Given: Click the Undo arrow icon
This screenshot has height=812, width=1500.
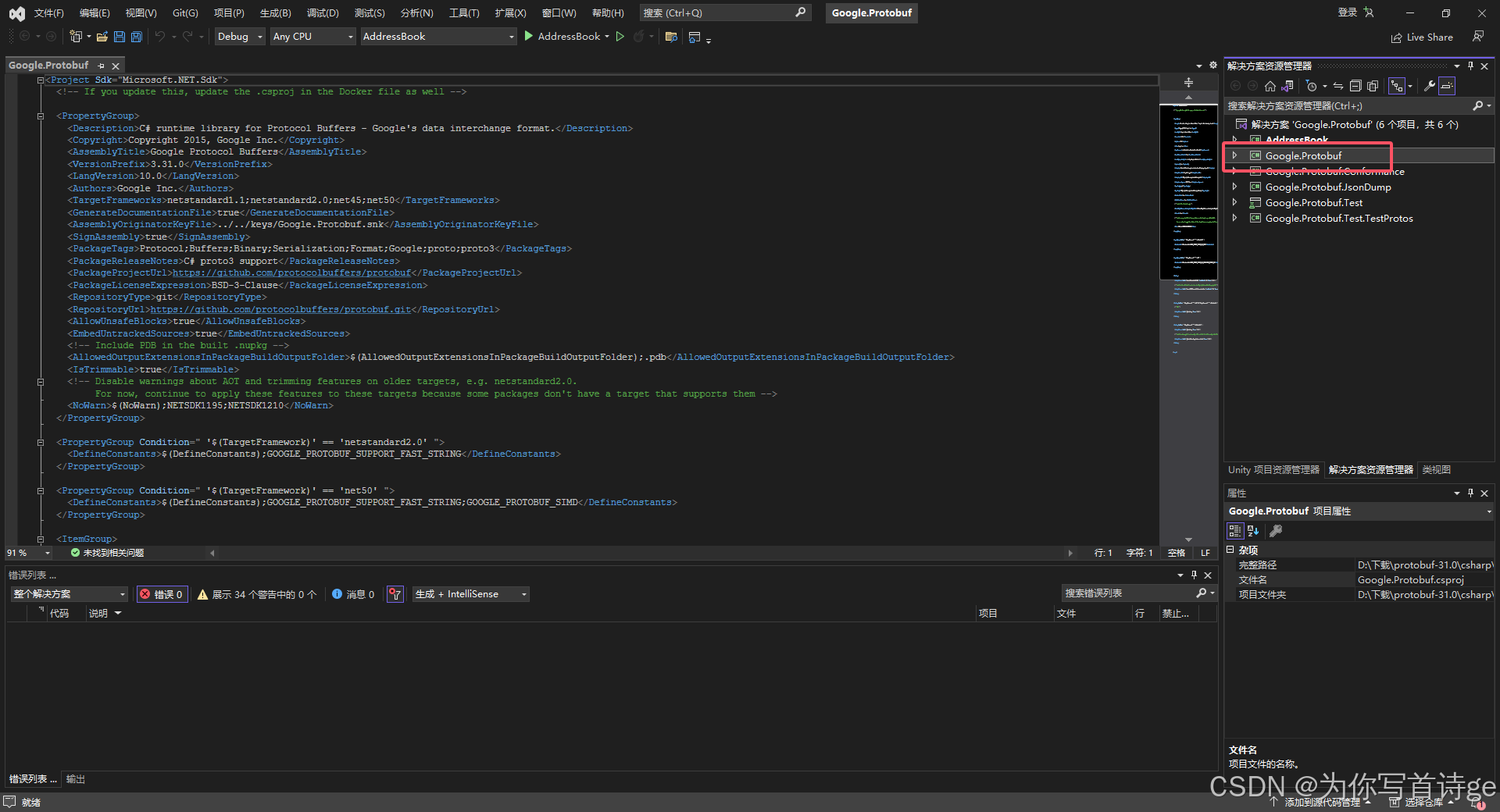Looking at the screenshot, I should (160, 37).
